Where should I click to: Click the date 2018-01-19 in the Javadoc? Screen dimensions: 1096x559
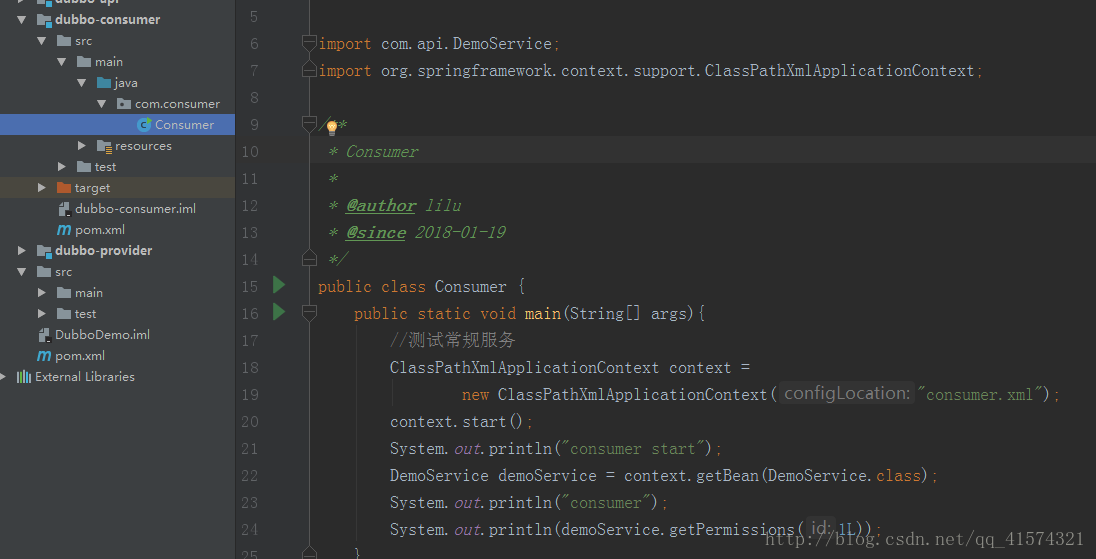tap(460, 232)
